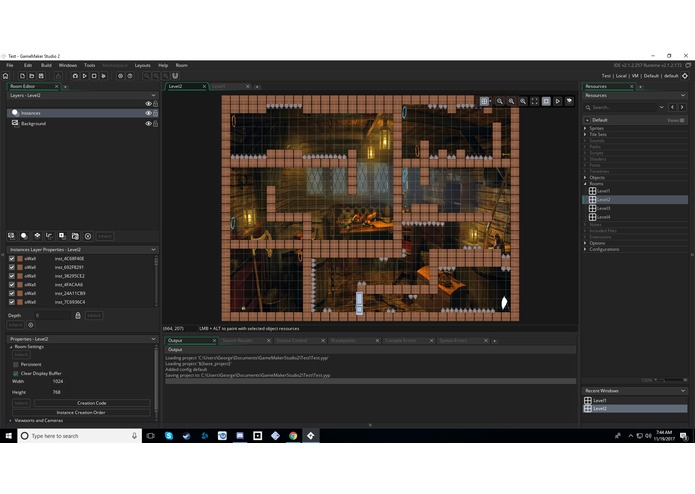Expand Viewports and Cameras section

tap(11, 420)
